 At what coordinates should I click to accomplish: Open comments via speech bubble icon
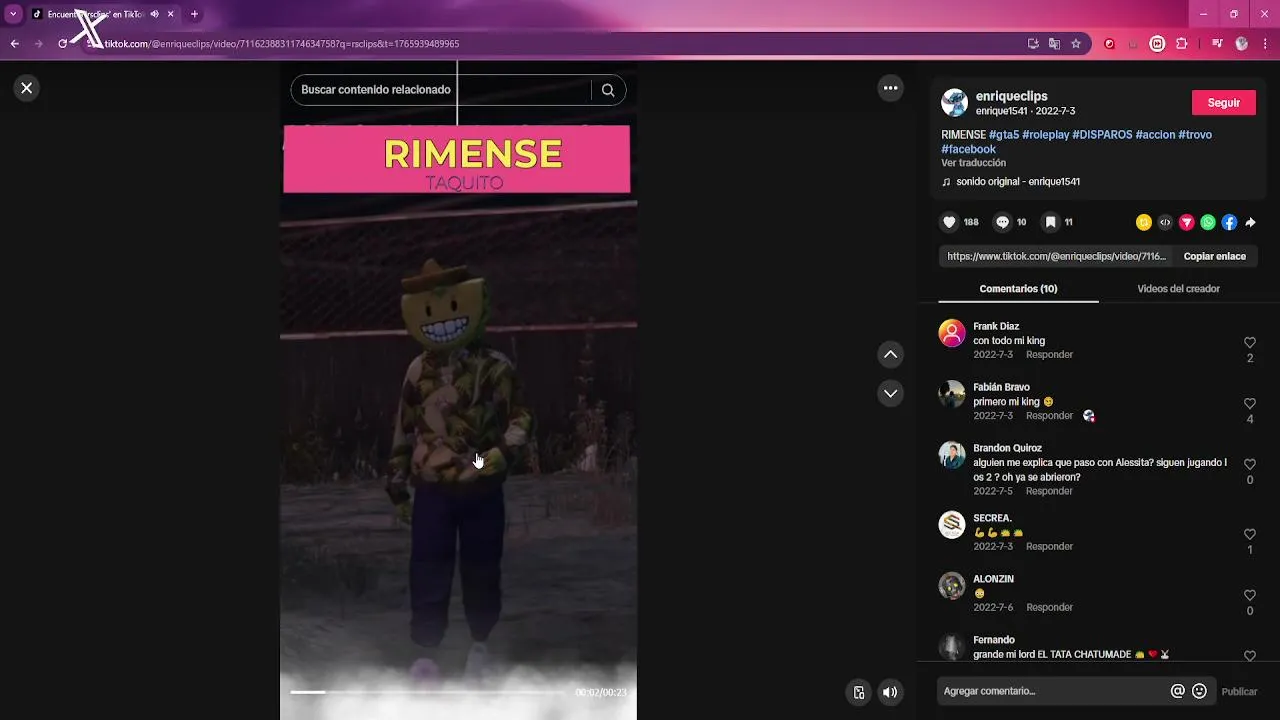click(x=1003, y=222)
